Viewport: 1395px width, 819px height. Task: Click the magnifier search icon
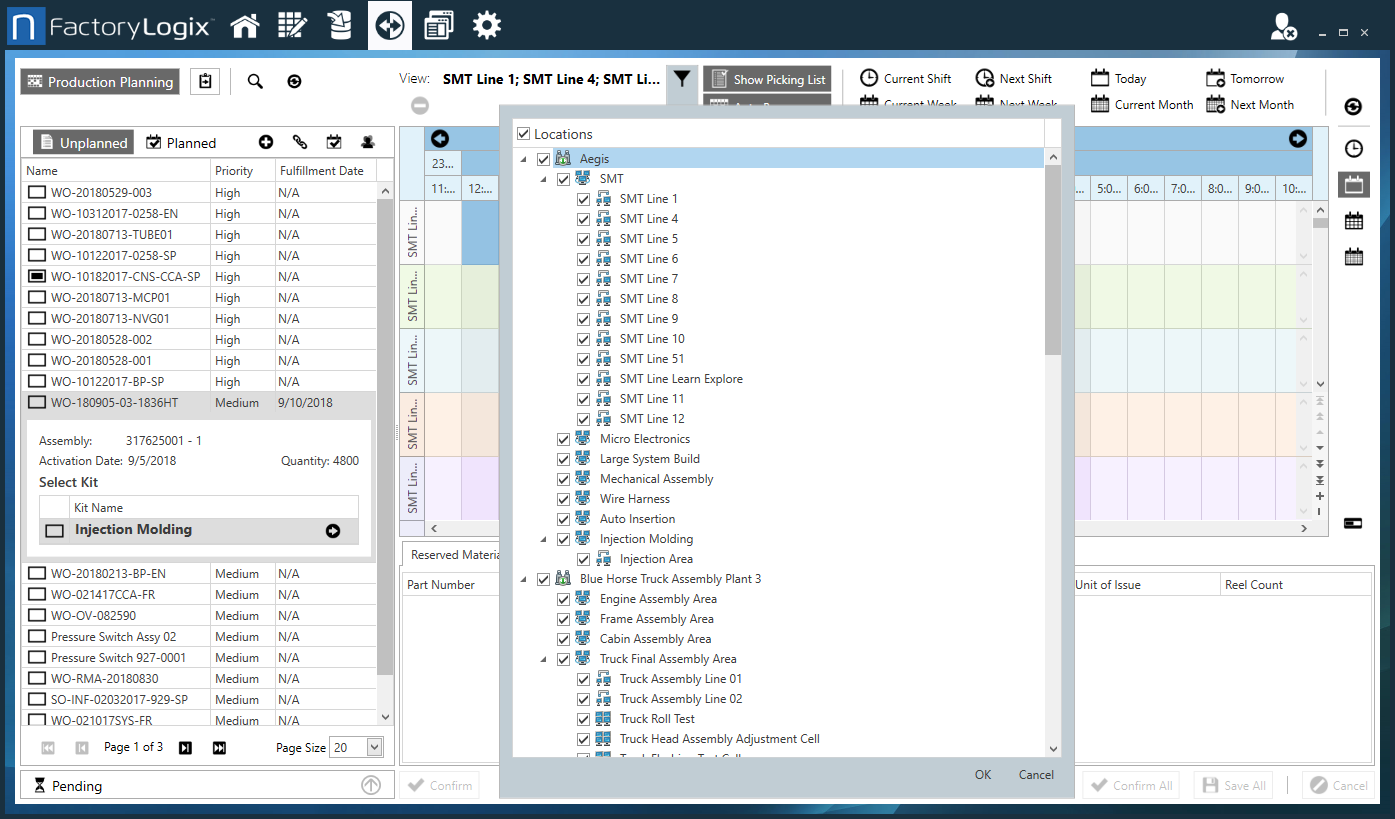coord(255,82)
